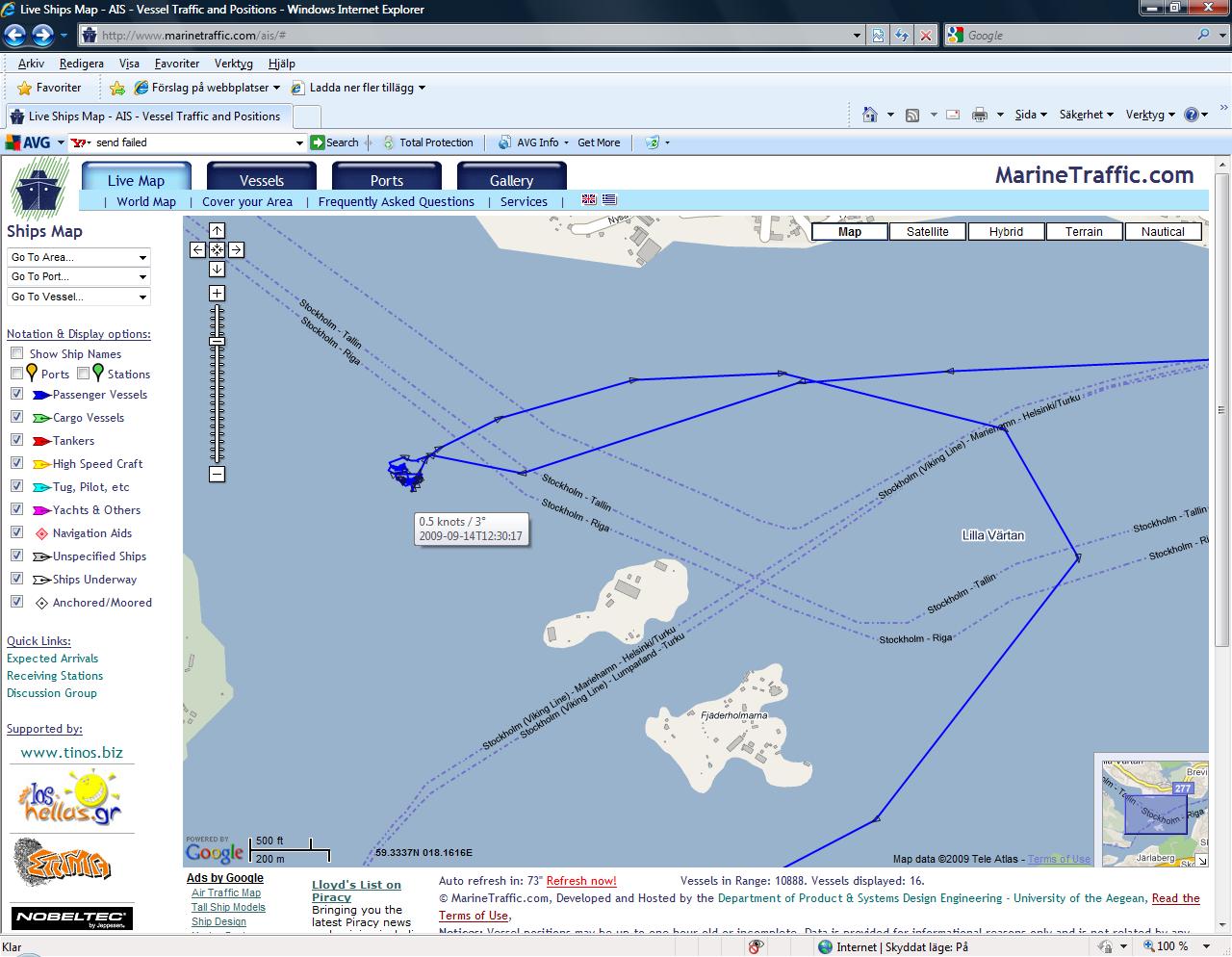This screenshot has width=1232, height=957.
Task: Open the Arkiv menu
Action: pos(31,64)
